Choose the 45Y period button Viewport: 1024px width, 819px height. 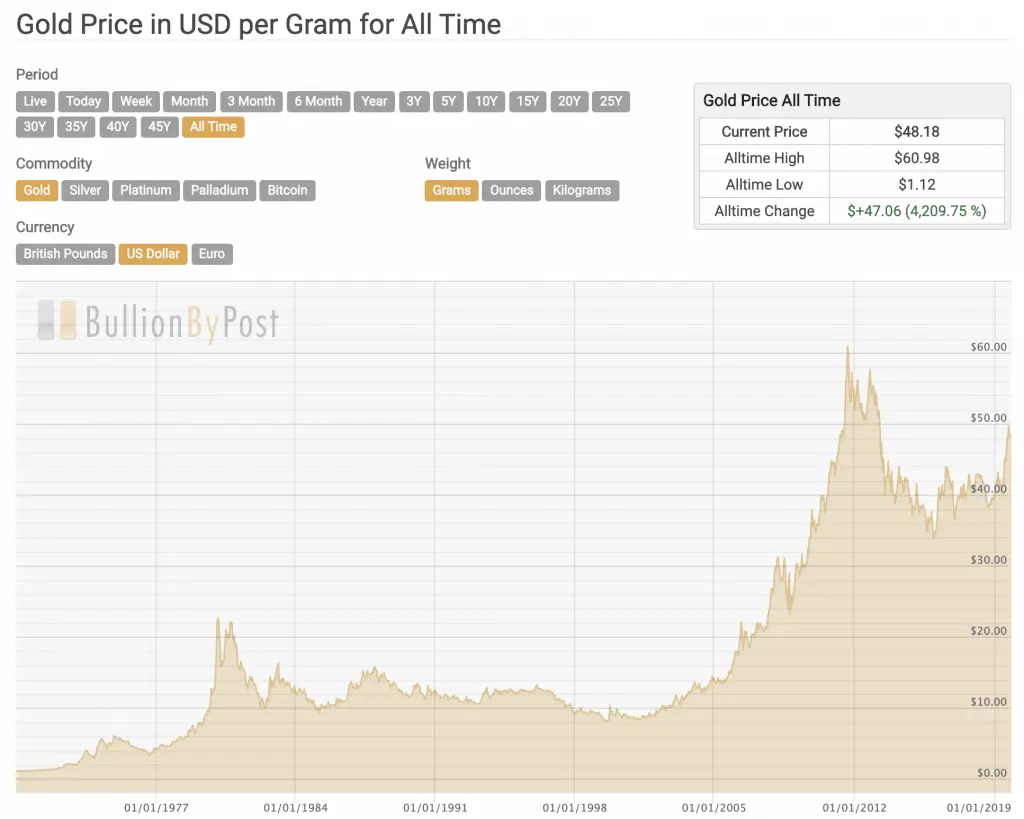click(159, 127)
